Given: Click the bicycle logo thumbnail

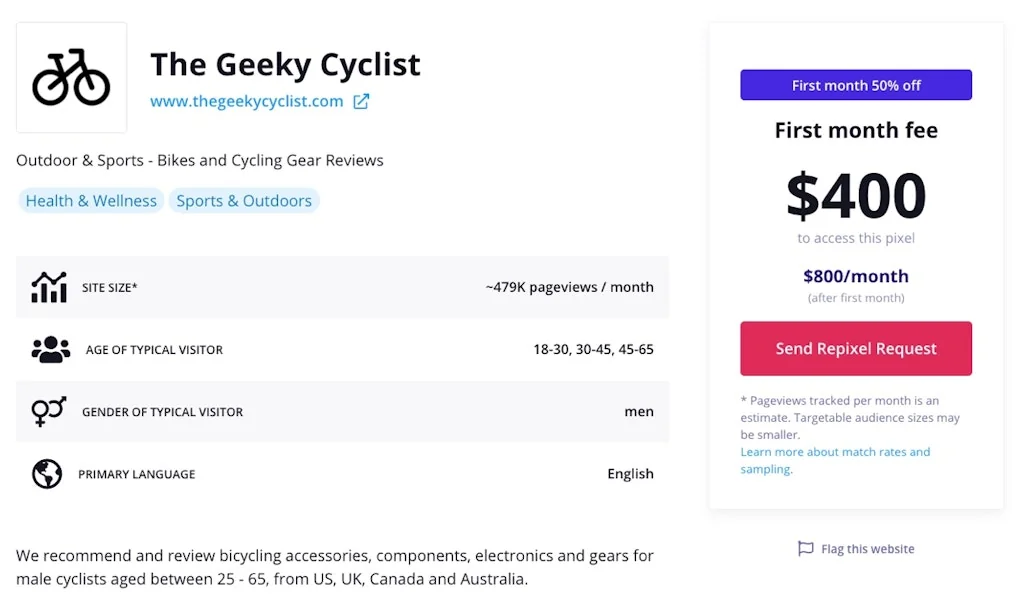Looking at the screenshot, I should click(71, 77).
